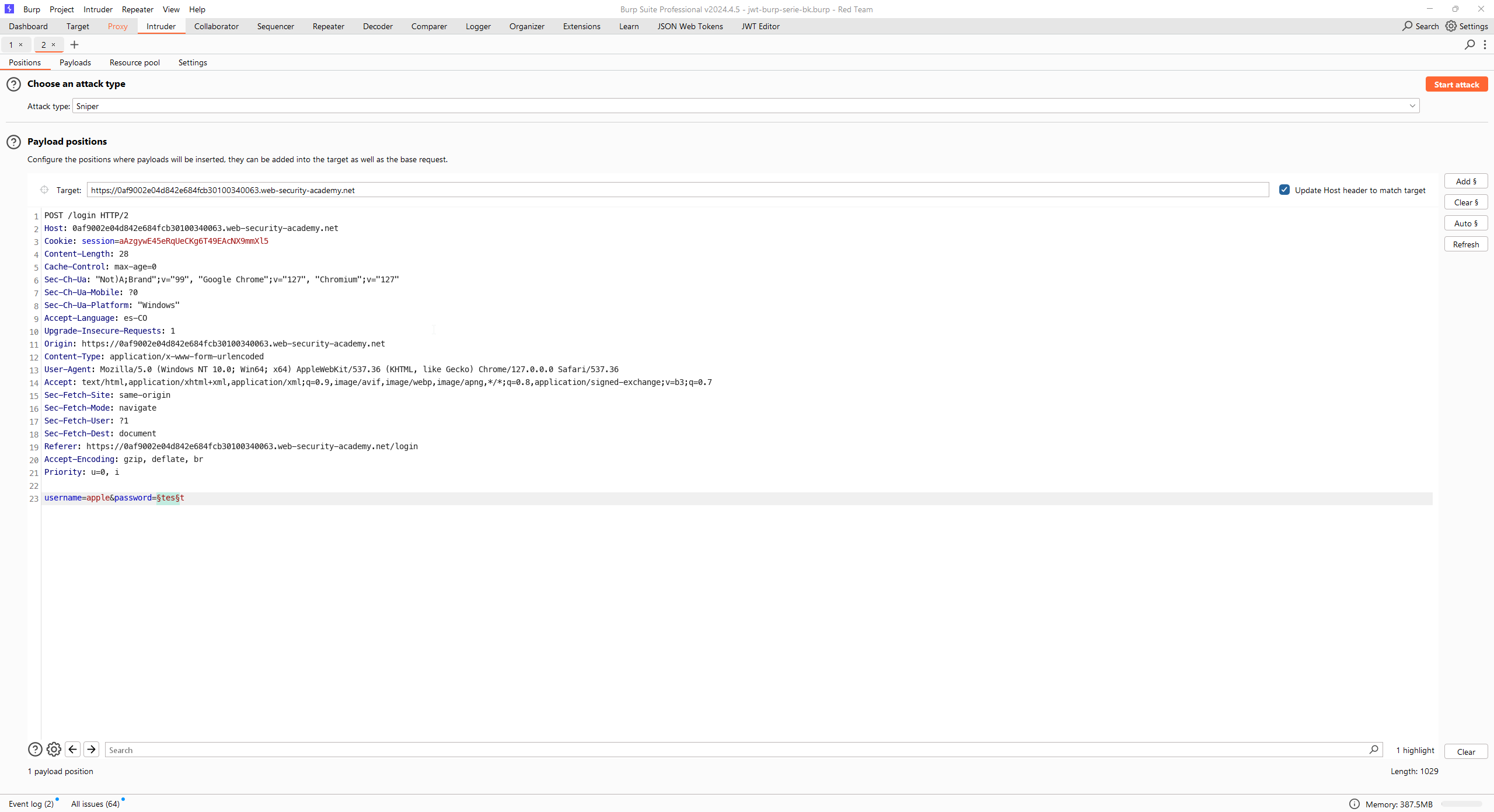Click the Clear § button

tap(1466, 202)
